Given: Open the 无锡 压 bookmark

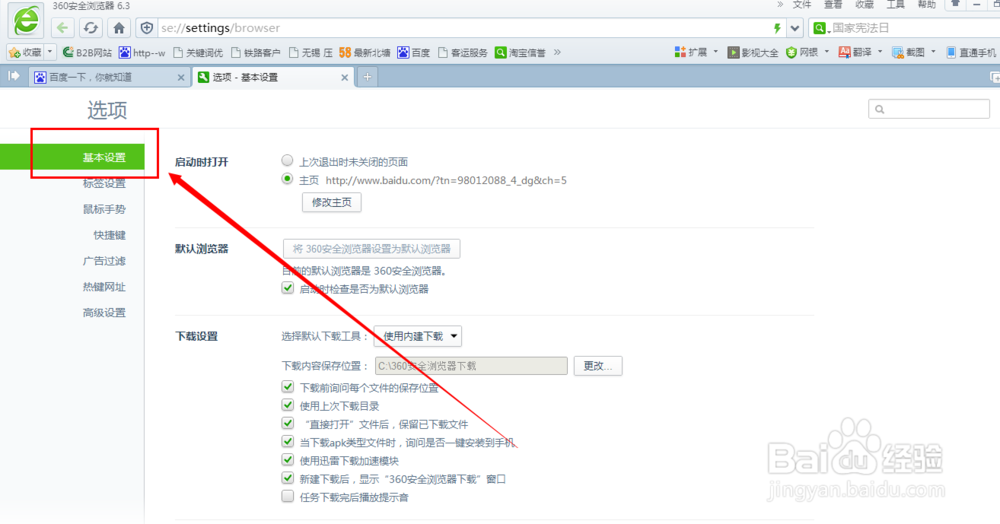Looking at the screenshot, I should [310, 52].
